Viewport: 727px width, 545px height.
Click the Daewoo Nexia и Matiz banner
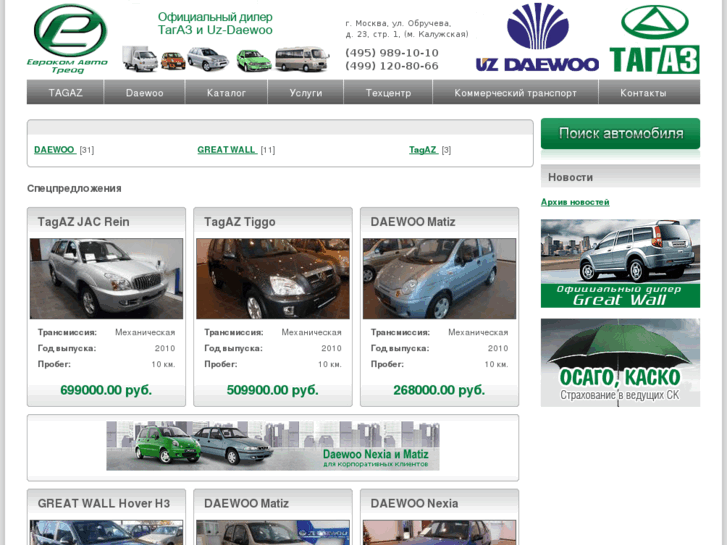273,446
